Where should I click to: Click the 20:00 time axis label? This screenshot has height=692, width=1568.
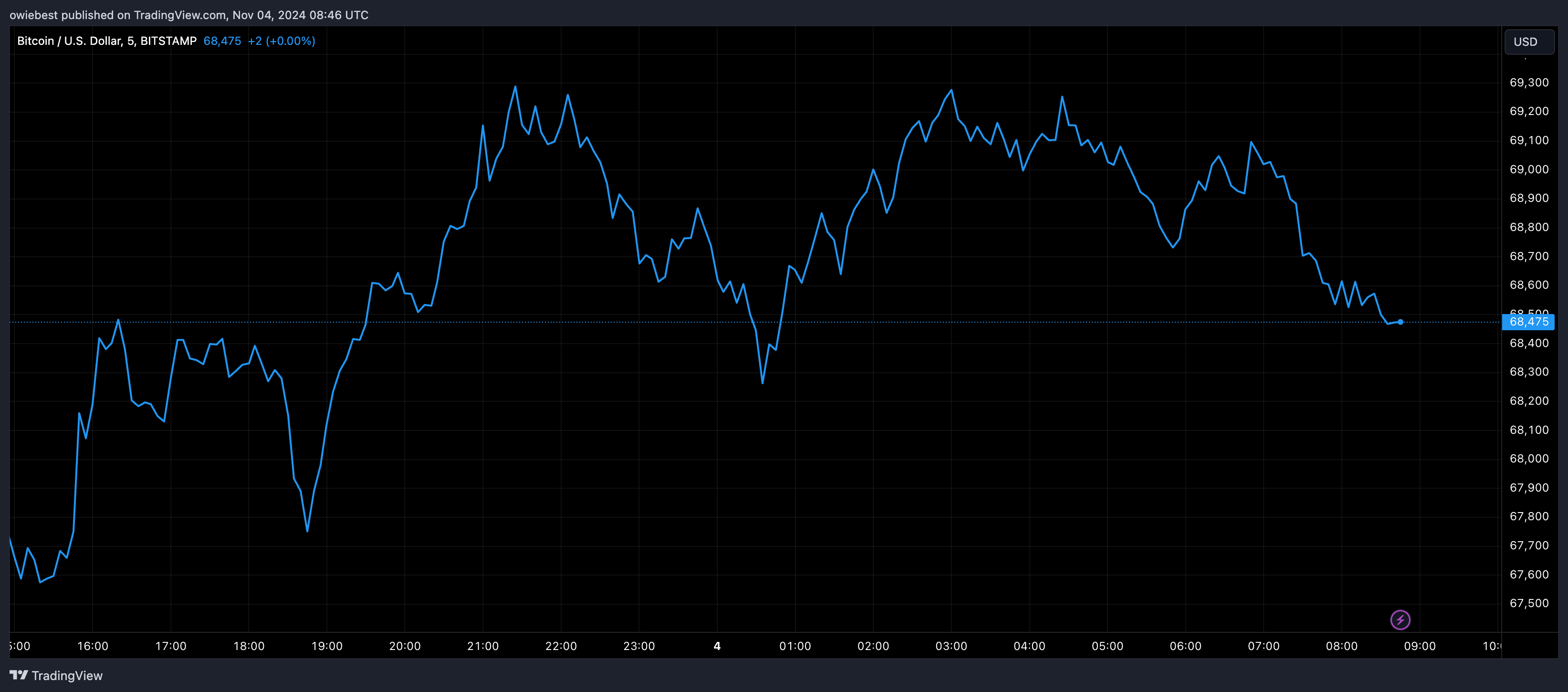pyautogui.click(x=405, y=646)
